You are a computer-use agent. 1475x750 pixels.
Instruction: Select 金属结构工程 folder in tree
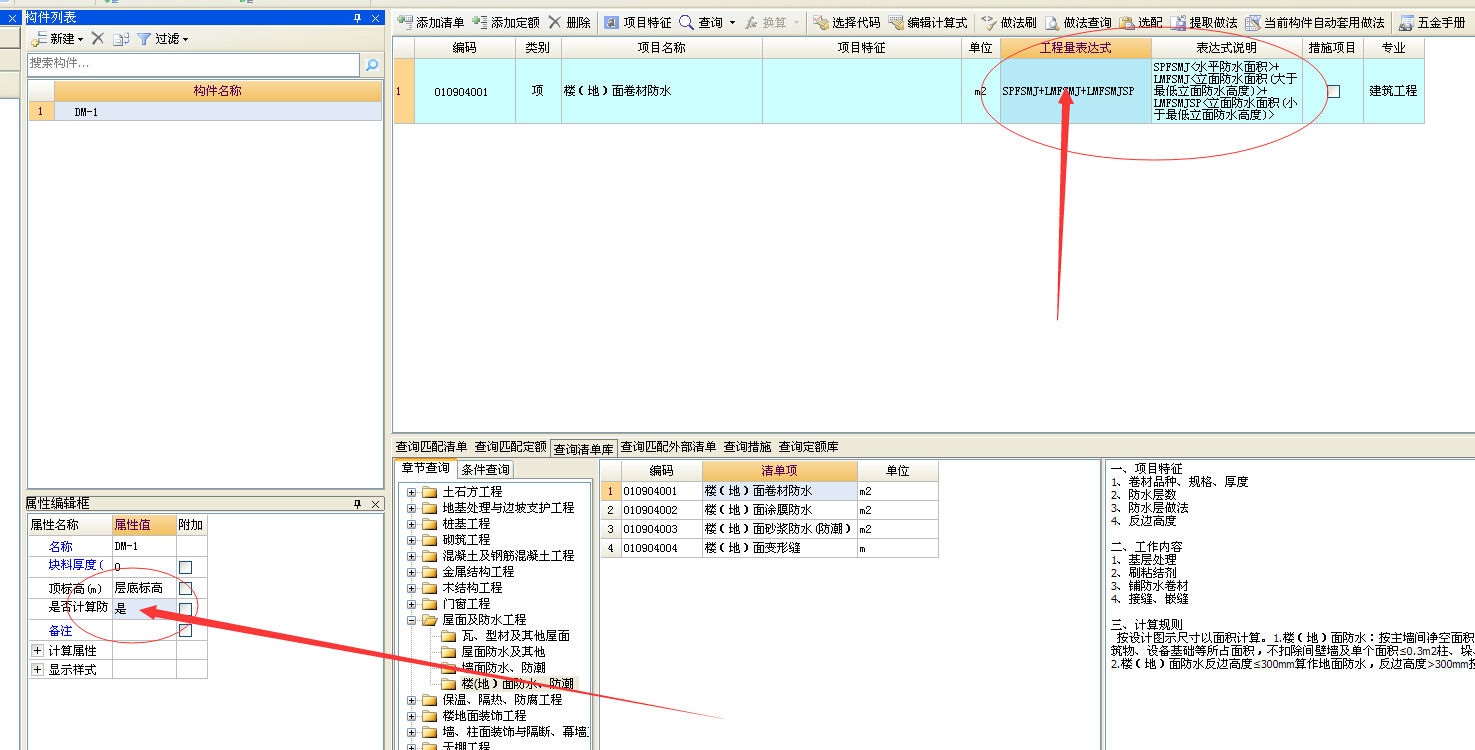pyautogui.click(x=478, y=572)
